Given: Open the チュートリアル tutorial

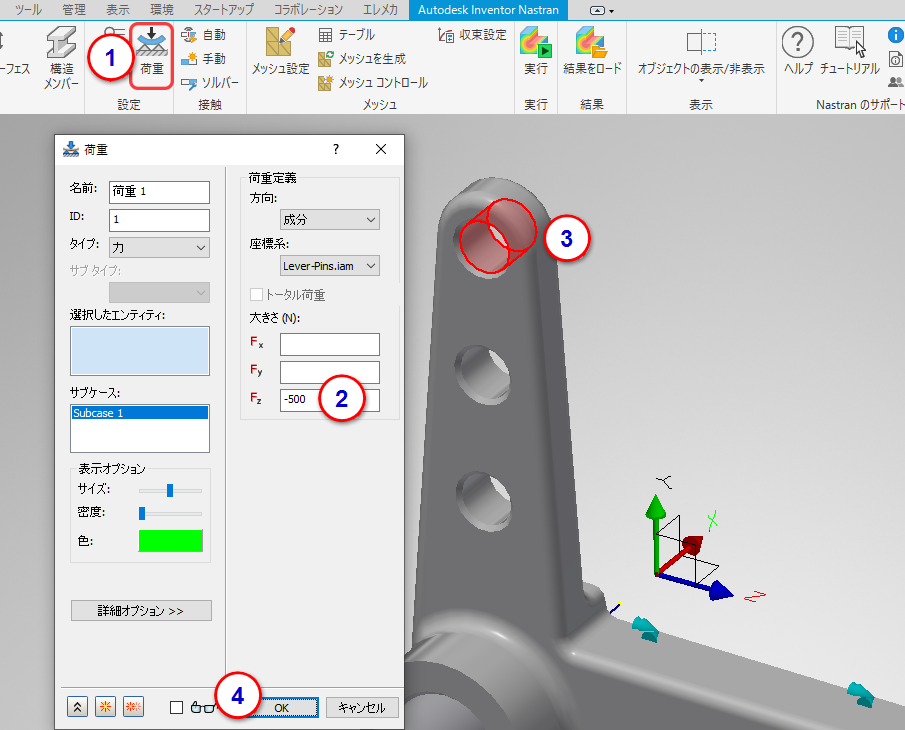Looking at the screenshot, I should point(850,51).
